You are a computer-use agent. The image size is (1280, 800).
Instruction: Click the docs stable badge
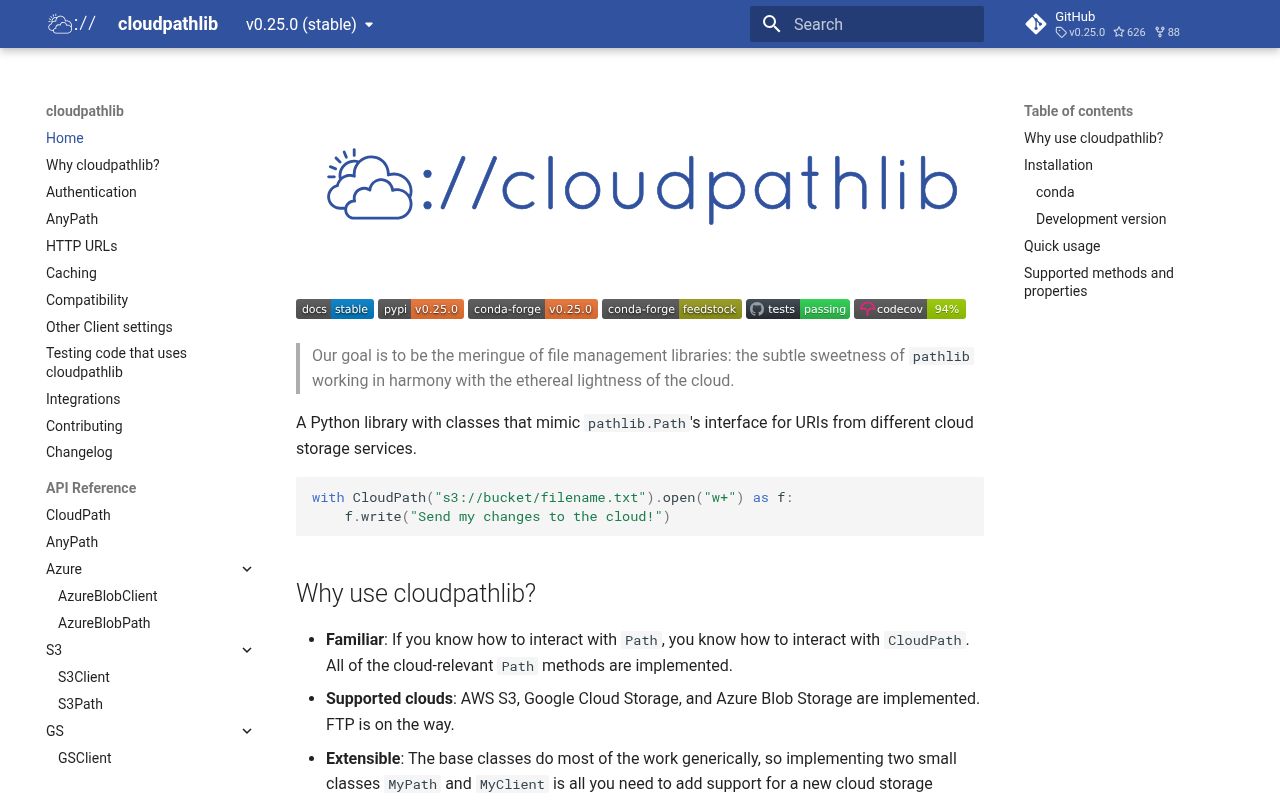click(335, 309)
